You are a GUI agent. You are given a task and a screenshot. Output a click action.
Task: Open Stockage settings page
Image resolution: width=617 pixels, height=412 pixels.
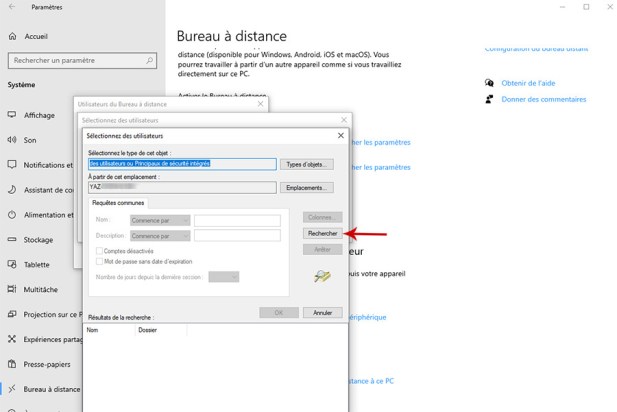(38, 240)
